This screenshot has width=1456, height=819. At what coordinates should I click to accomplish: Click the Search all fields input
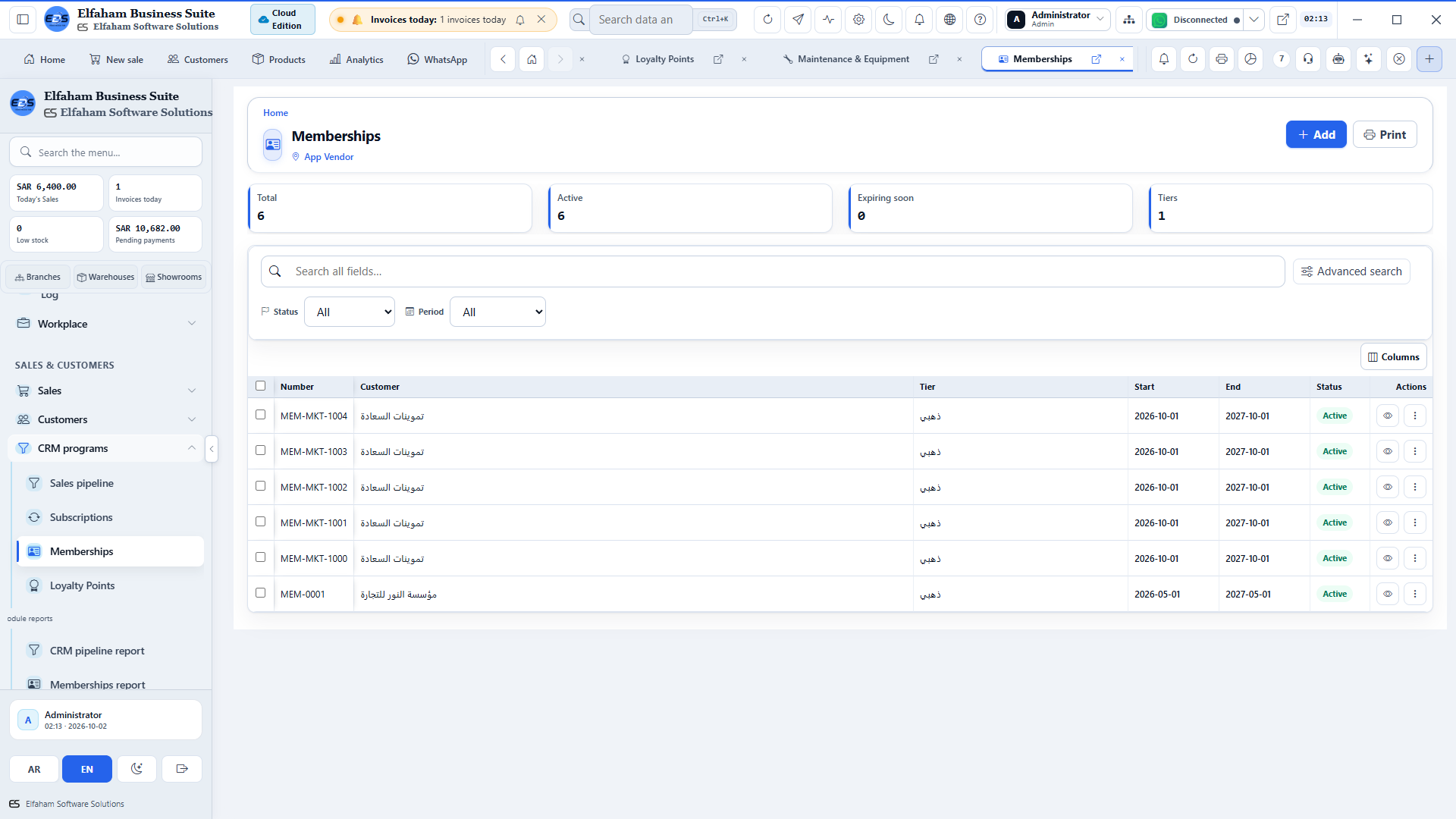click(772, 271)
